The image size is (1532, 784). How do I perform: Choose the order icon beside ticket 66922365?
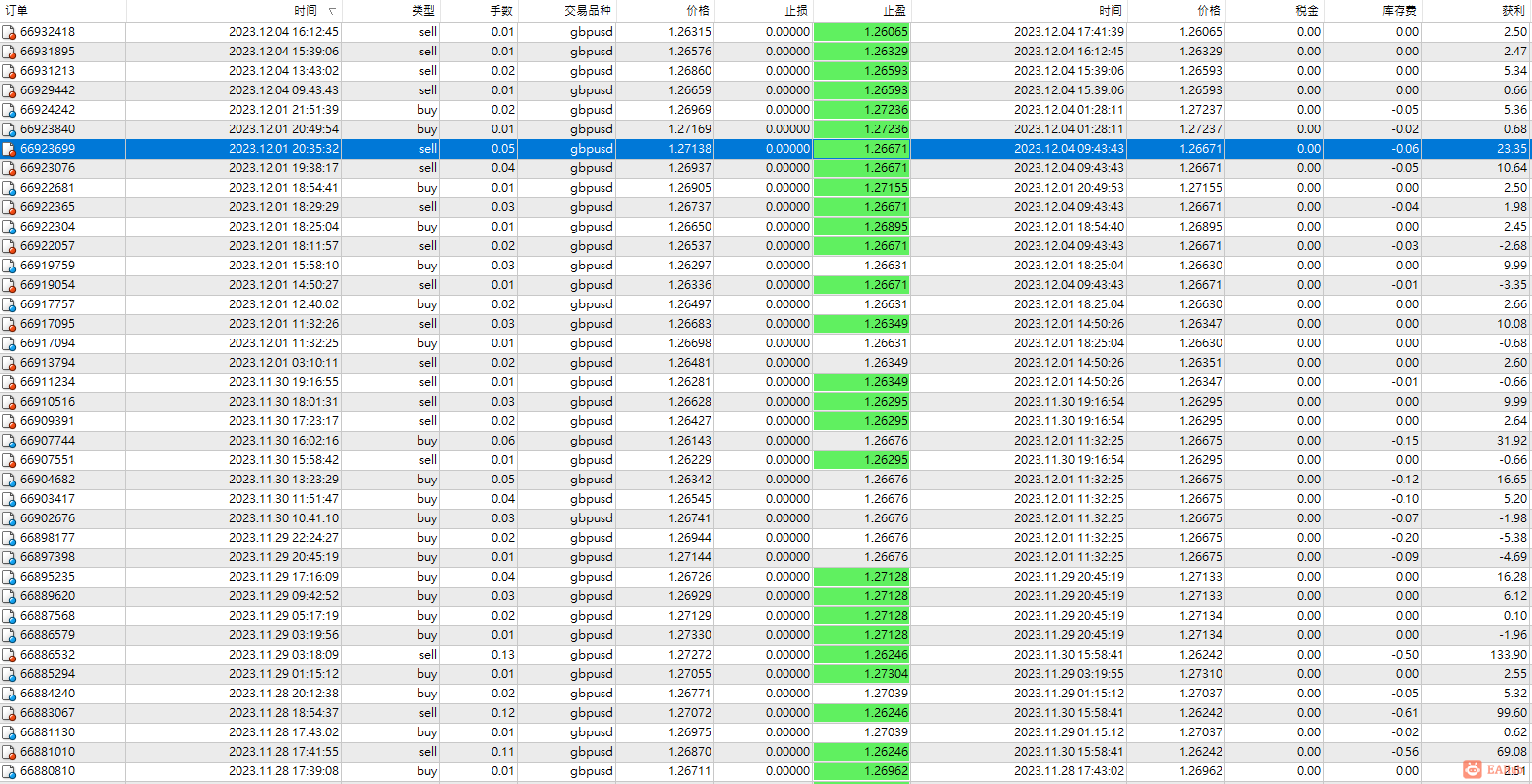point(9,207)
